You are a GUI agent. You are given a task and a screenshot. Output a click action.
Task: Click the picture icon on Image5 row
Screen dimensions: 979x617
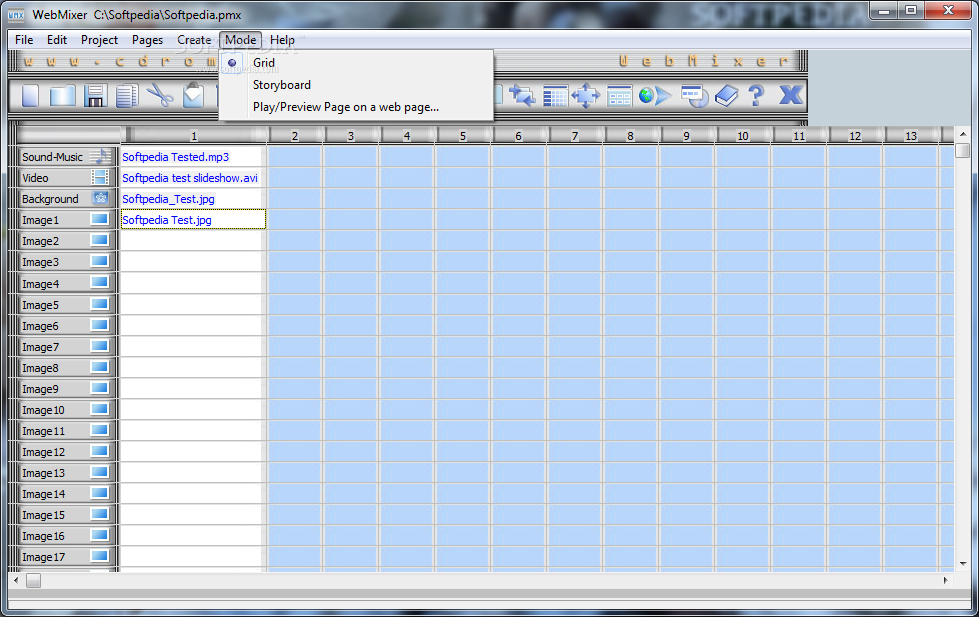pos(100,304)
